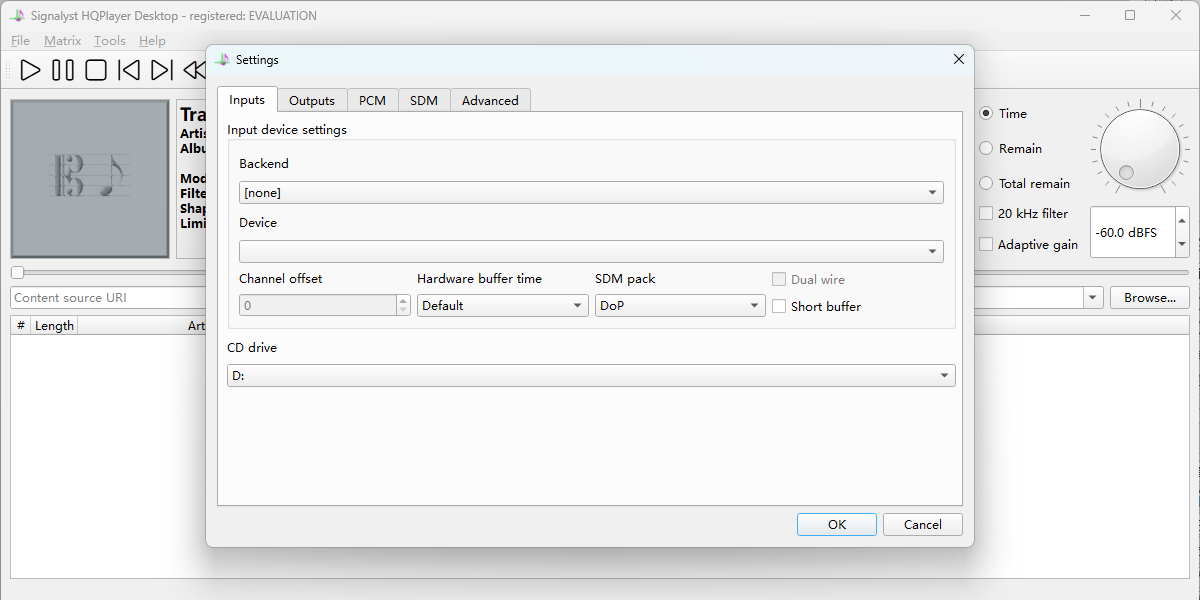Click the Pause playback icon
Image resolution: width=1200 pixels, height=600 pixels.
(63, 70)
